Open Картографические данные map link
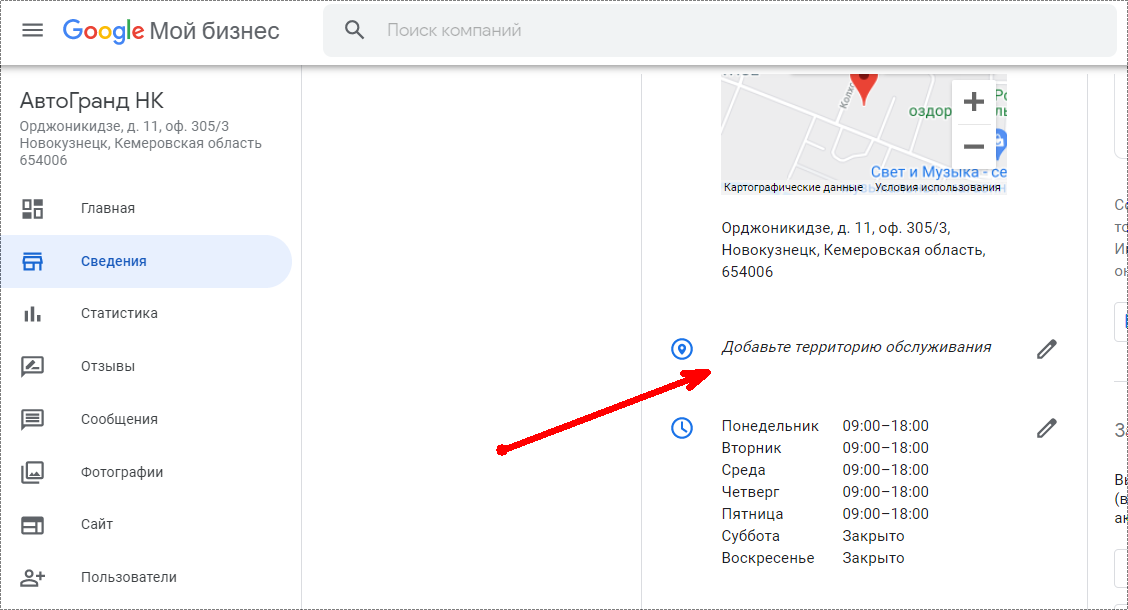This screenshot has width=1128, height=610. 793,188
